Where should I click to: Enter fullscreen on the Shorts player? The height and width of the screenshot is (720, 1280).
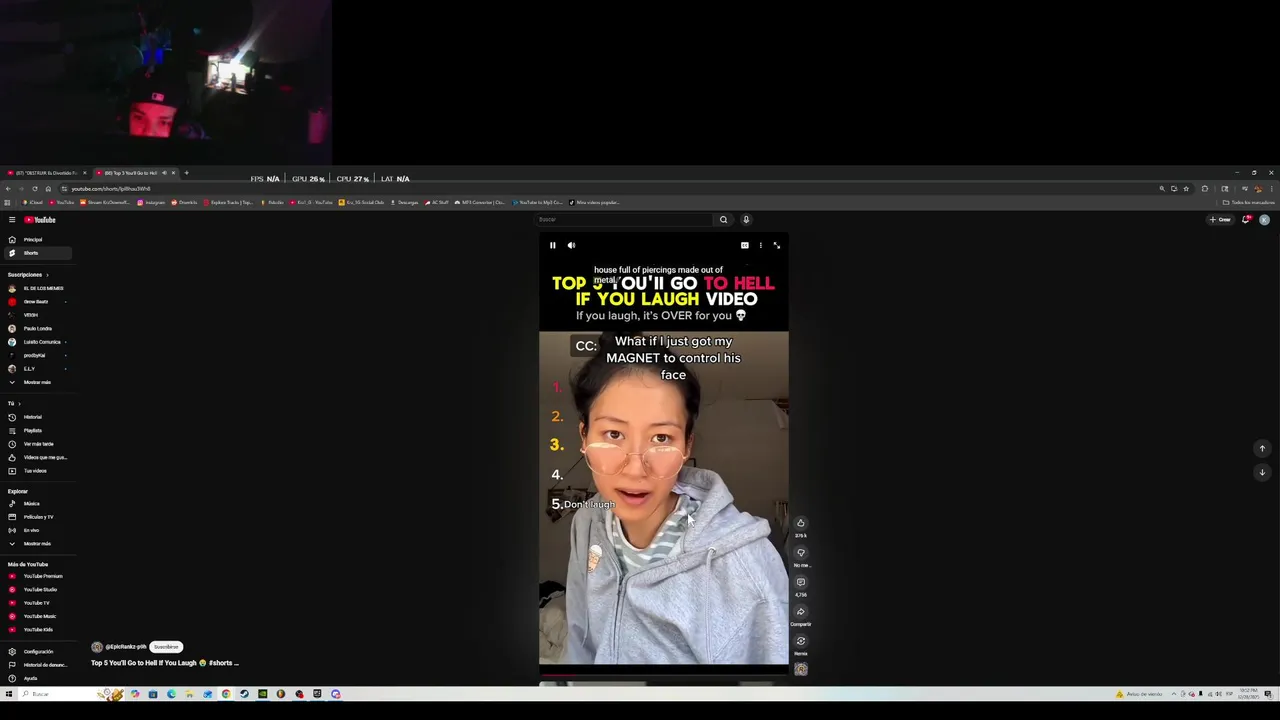[776, 245]
